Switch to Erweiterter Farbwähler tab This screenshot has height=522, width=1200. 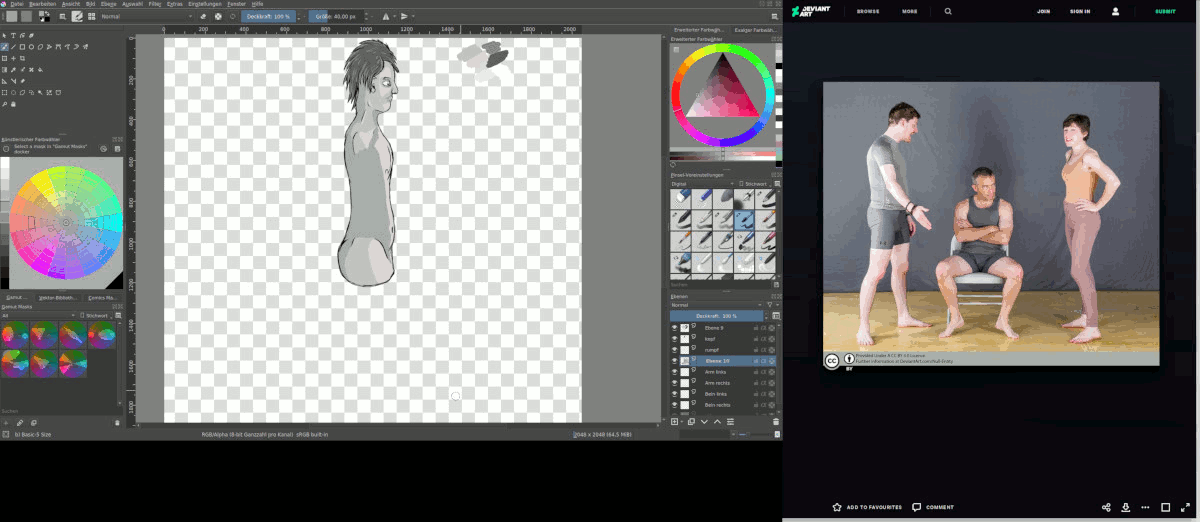(698, 30)
